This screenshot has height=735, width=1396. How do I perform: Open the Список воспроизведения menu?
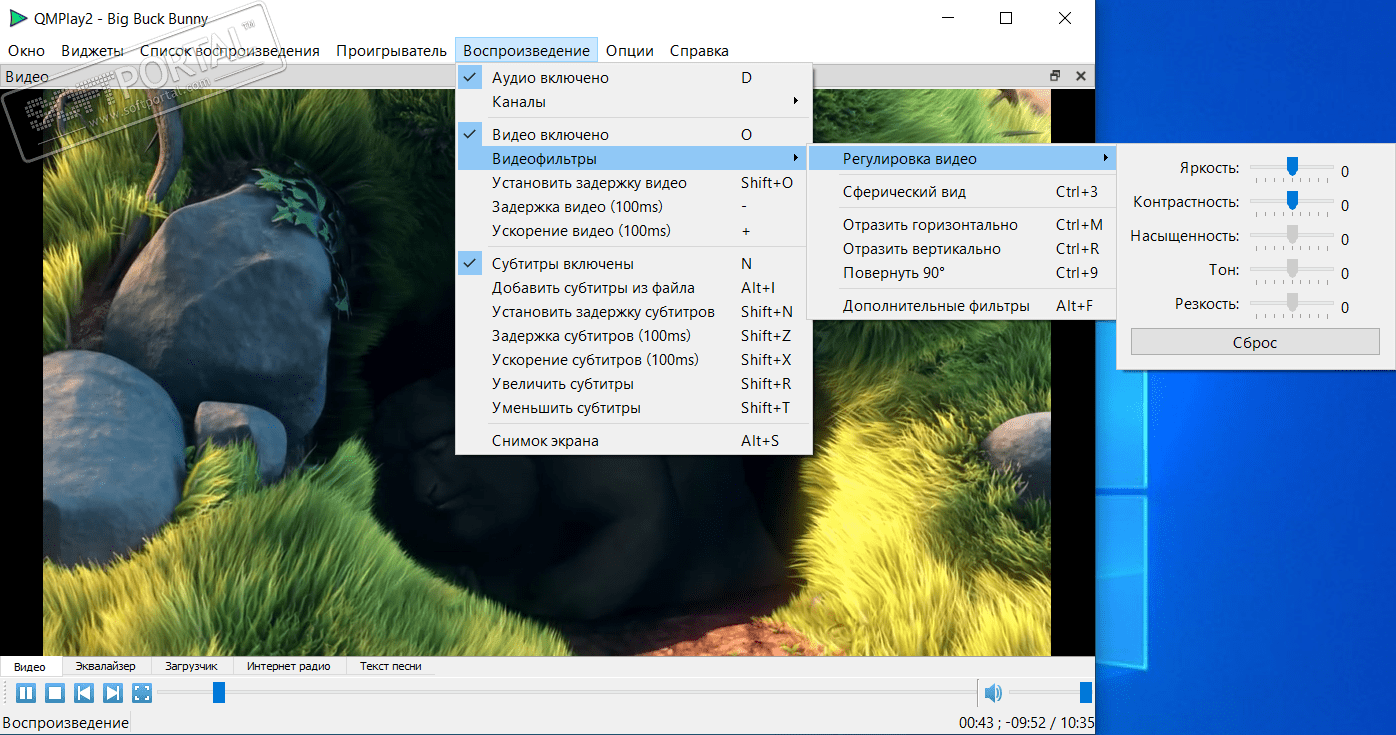tap(230, 51)
